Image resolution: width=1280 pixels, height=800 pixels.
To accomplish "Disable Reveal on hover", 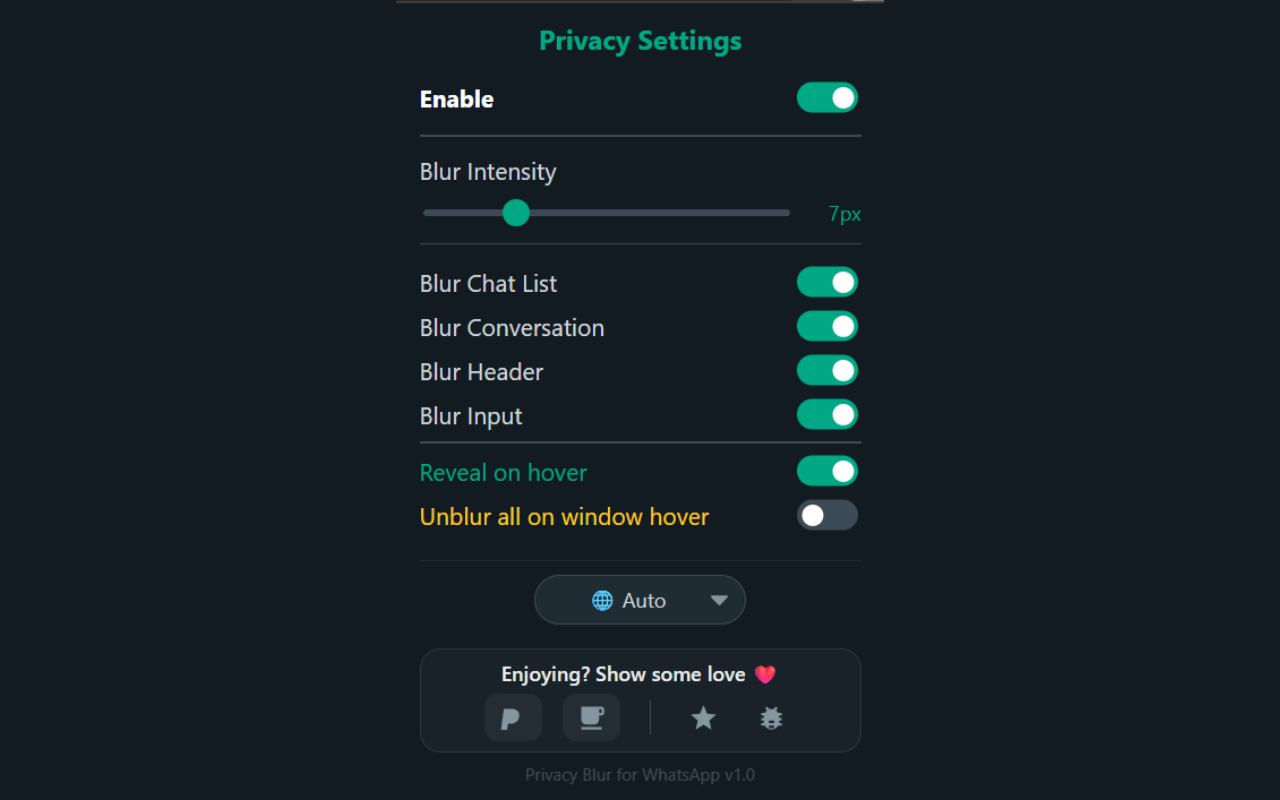I will pos(827,470).
